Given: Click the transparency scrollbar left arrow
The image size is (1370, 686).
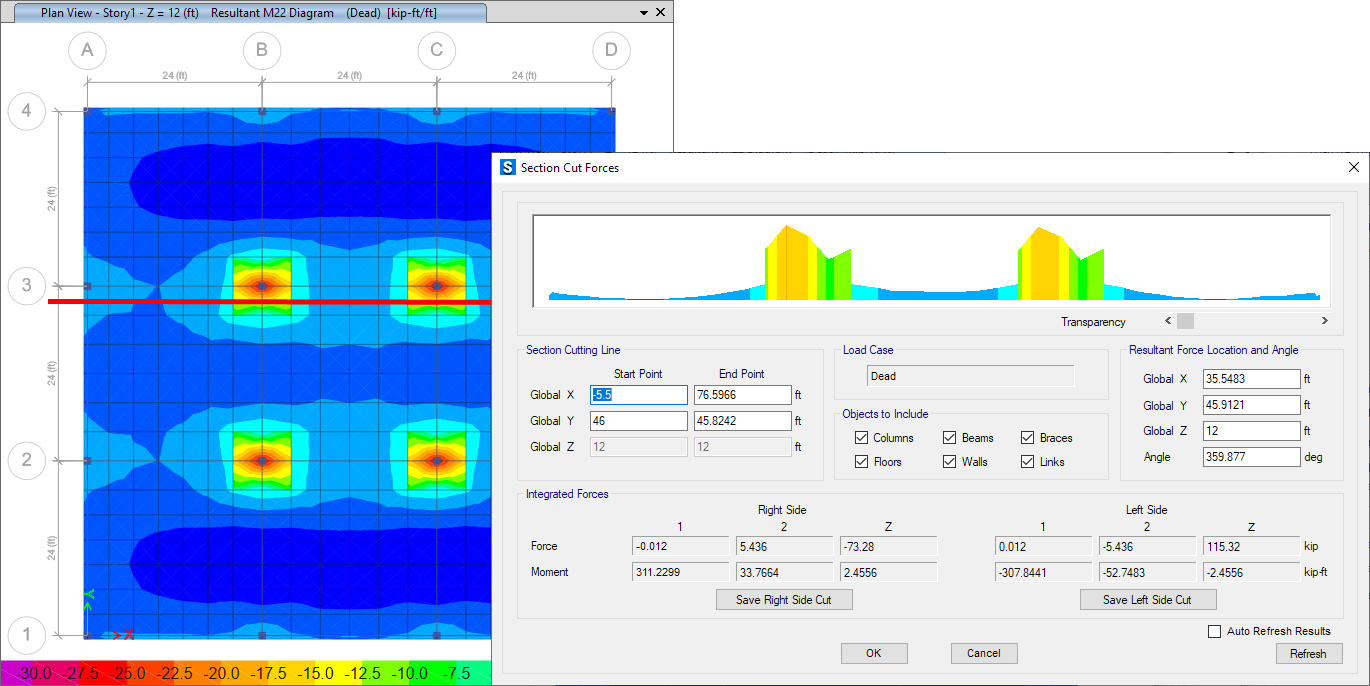Looking at the screenshot, I should coord(1167,321).
